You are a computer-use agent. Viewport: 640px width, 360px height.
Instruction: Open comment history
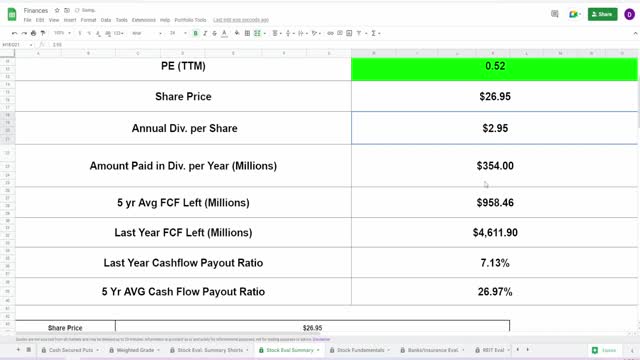tap(554, 14)
